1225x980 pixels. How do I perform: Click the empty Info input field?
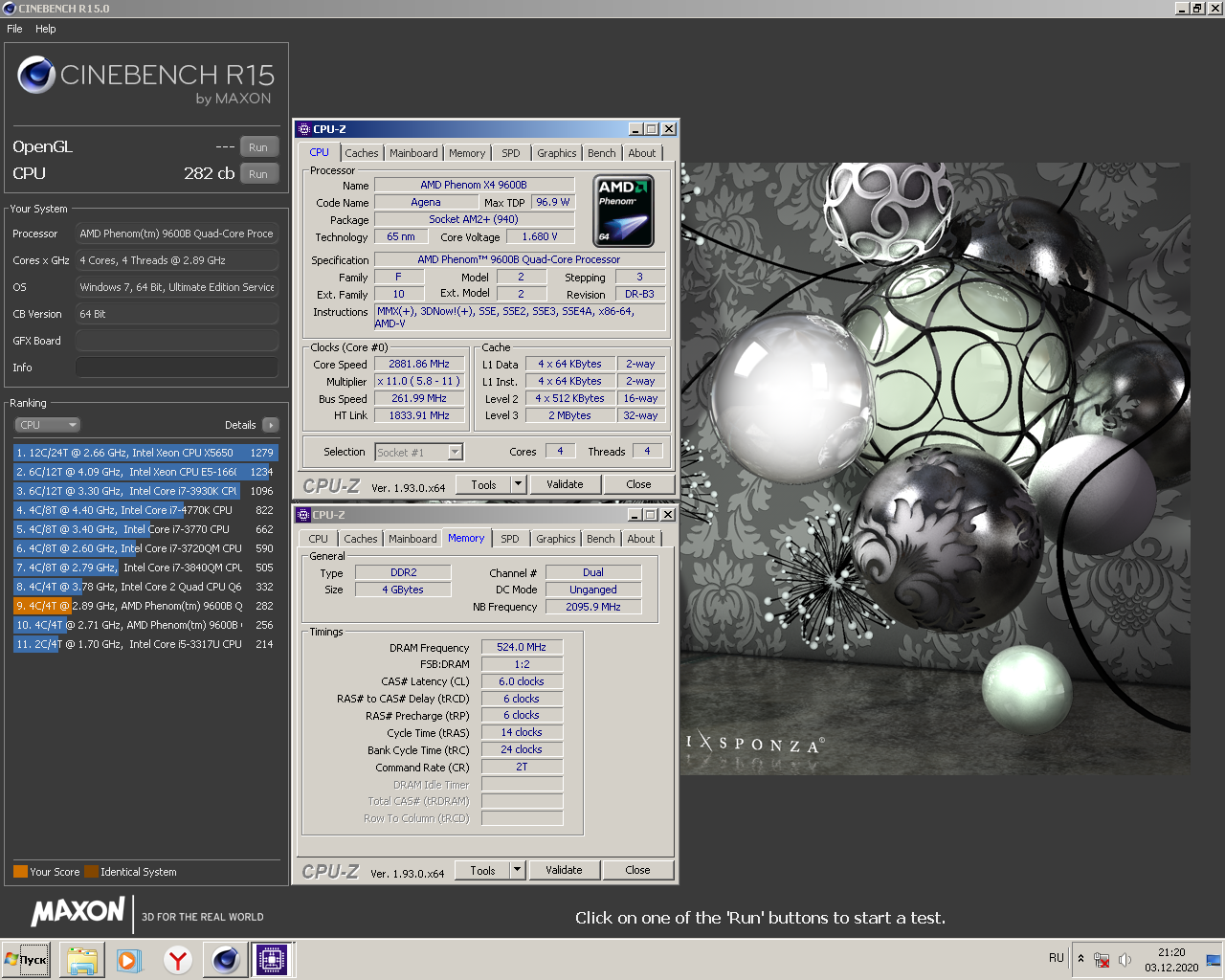tap(177, 367)
